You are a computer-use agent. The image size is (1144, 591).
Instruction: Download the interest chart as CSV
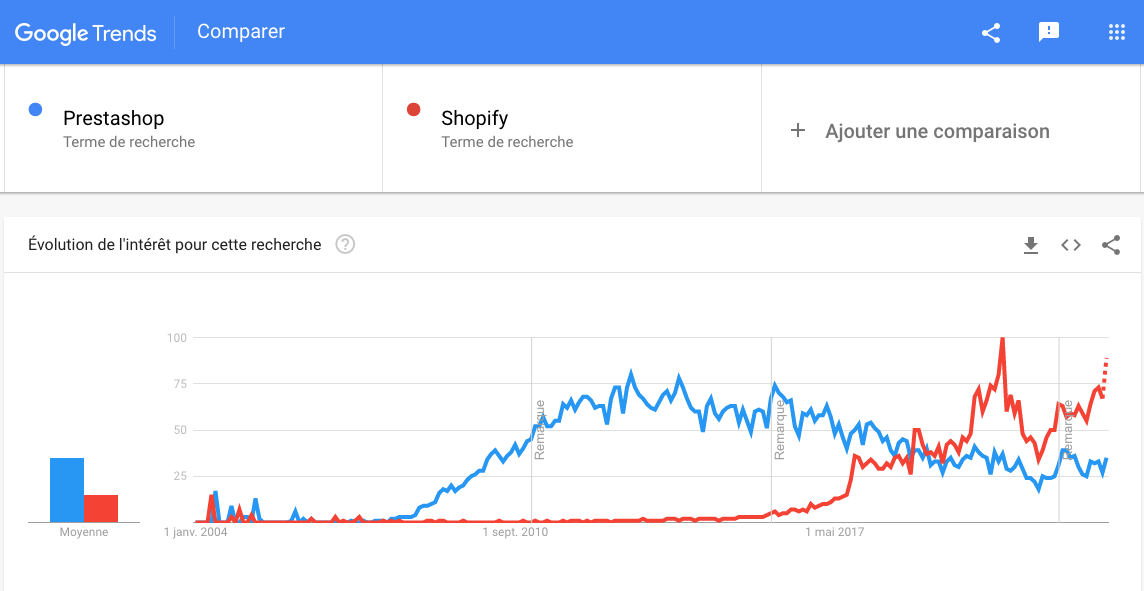tap(1031, 245)
